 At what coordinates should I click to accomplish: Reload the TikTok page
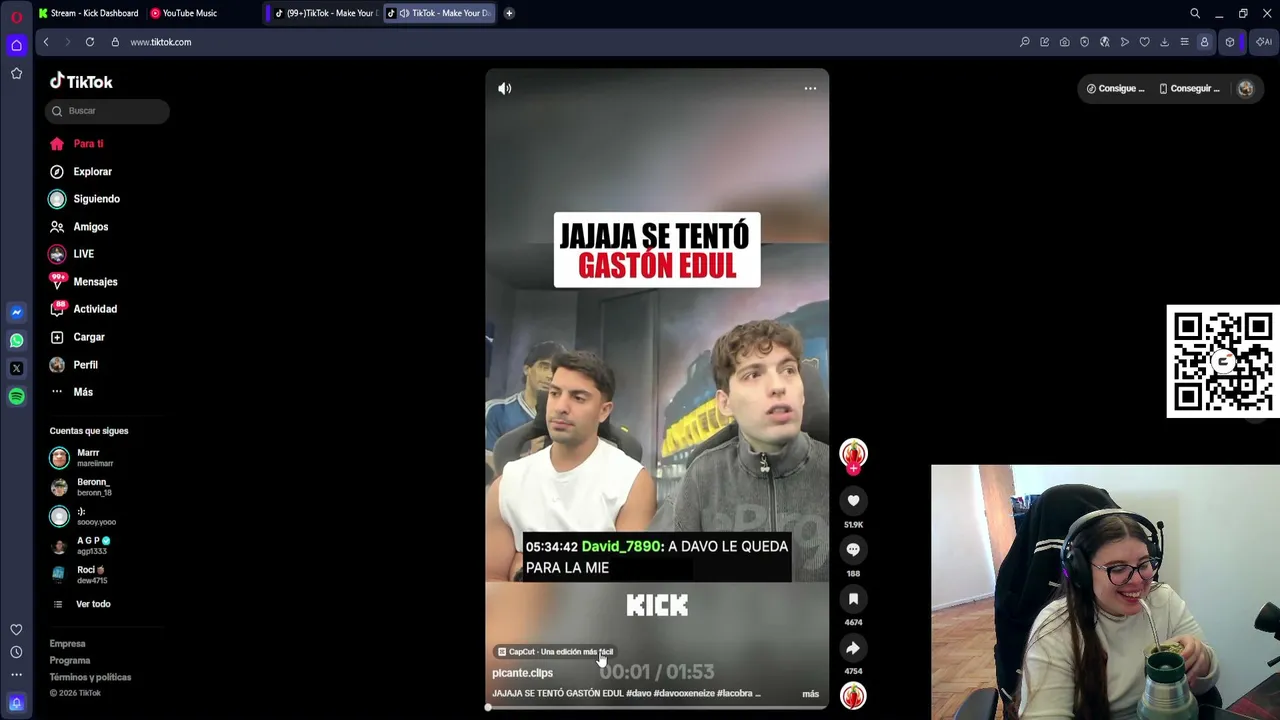click(90, 42)
